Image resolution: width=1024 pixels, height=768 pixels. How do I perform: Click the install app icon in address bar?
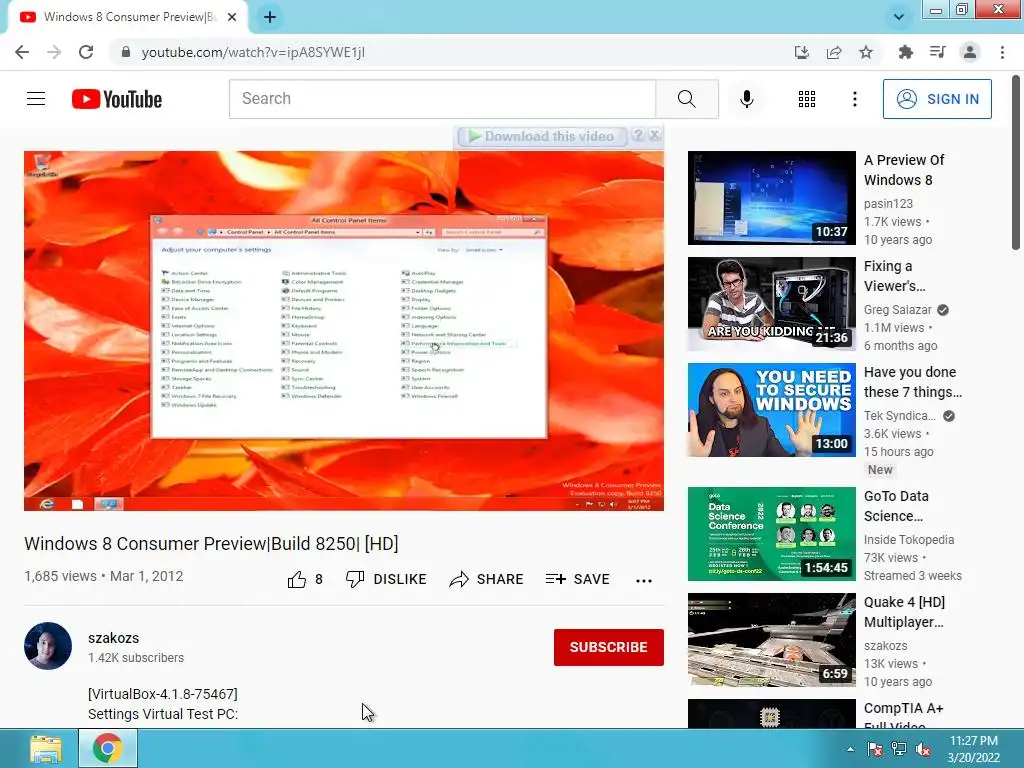[x=801, y=52]
